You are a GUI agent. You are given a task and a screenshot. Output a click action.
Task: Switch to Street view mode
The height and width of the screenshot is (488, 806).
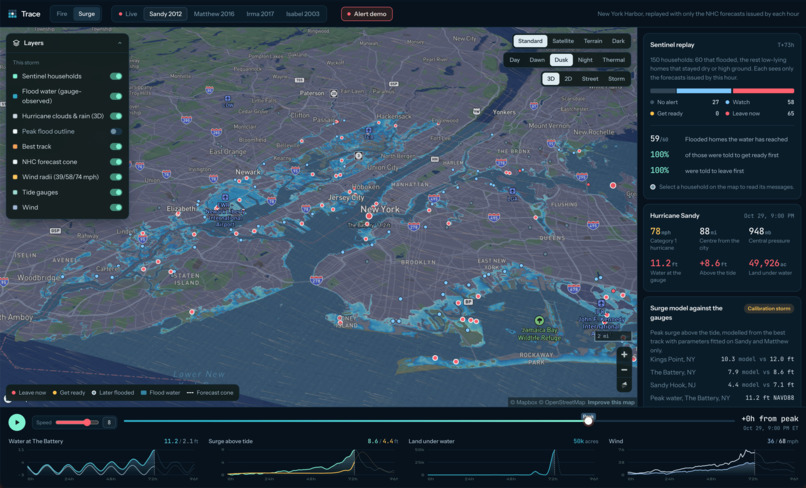pyautogui.click(x=590, y=79)
